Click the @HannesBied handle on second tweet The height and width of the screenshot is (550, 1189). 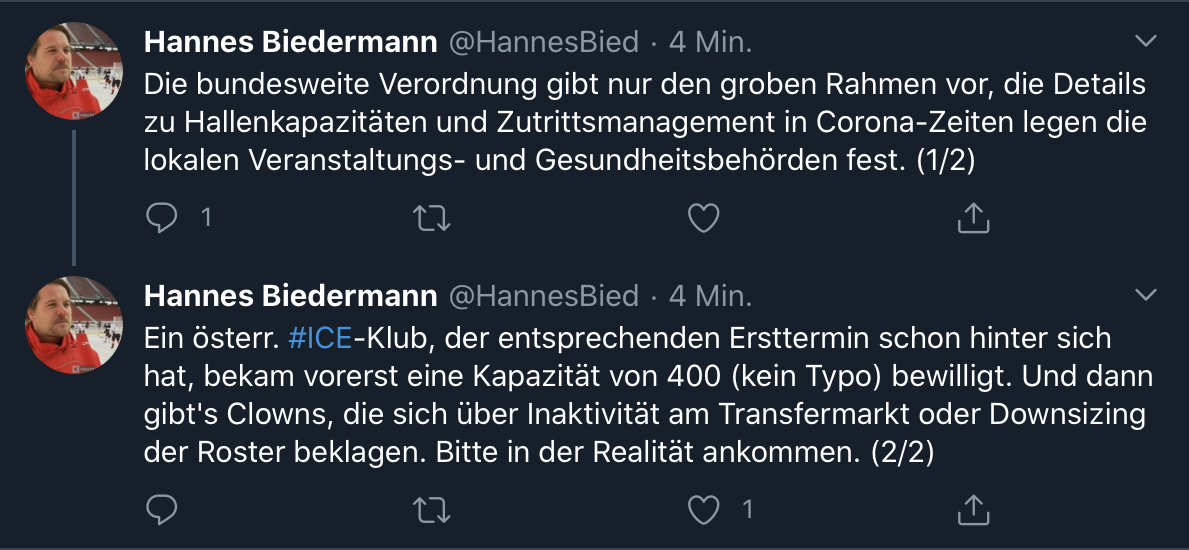pos(542,296)
